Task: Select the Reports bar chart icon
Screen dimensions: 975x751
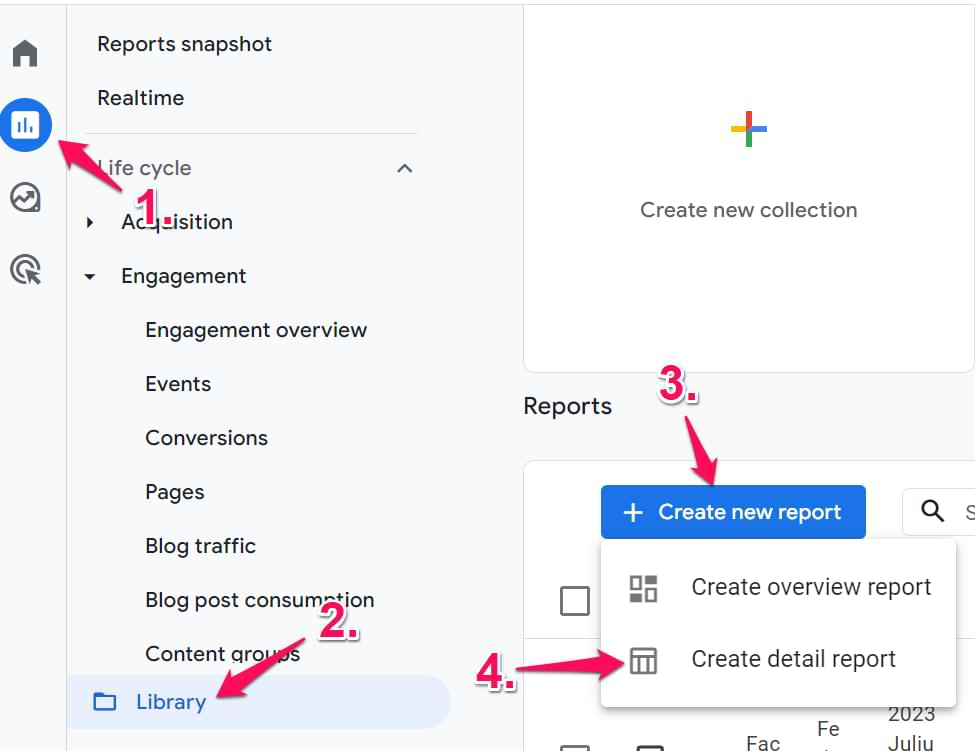Action: click(x=25, y=125)
